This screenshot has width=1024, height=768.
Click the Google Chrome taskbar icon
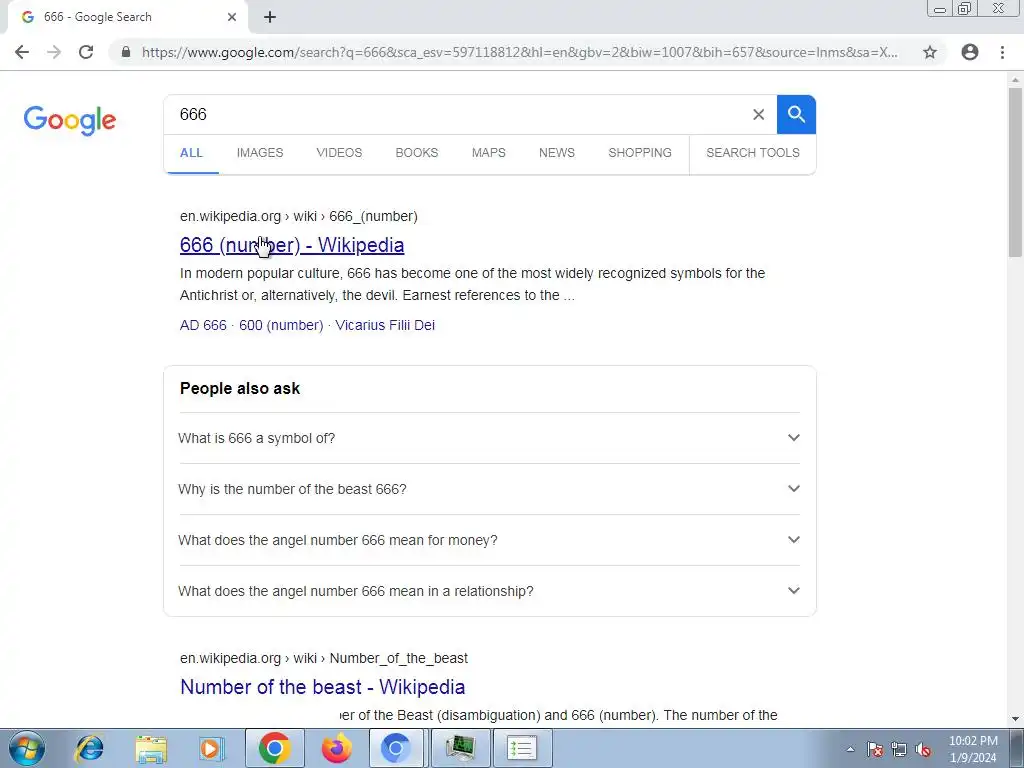[x=274, y=748]
